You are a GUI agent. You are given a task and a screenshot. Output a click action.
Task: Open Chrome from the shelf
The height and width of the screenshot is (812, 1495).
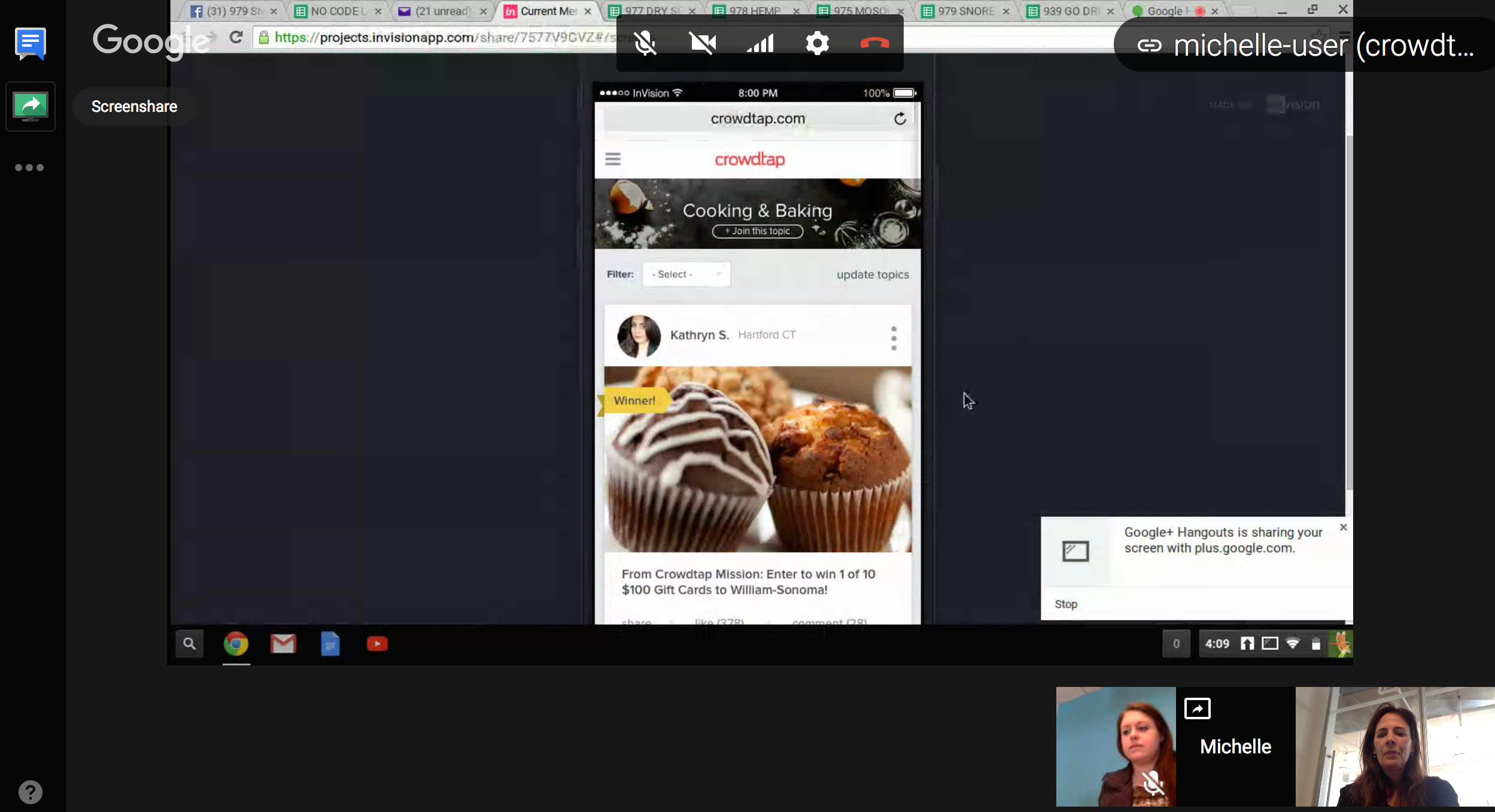[x=236, y=644]
